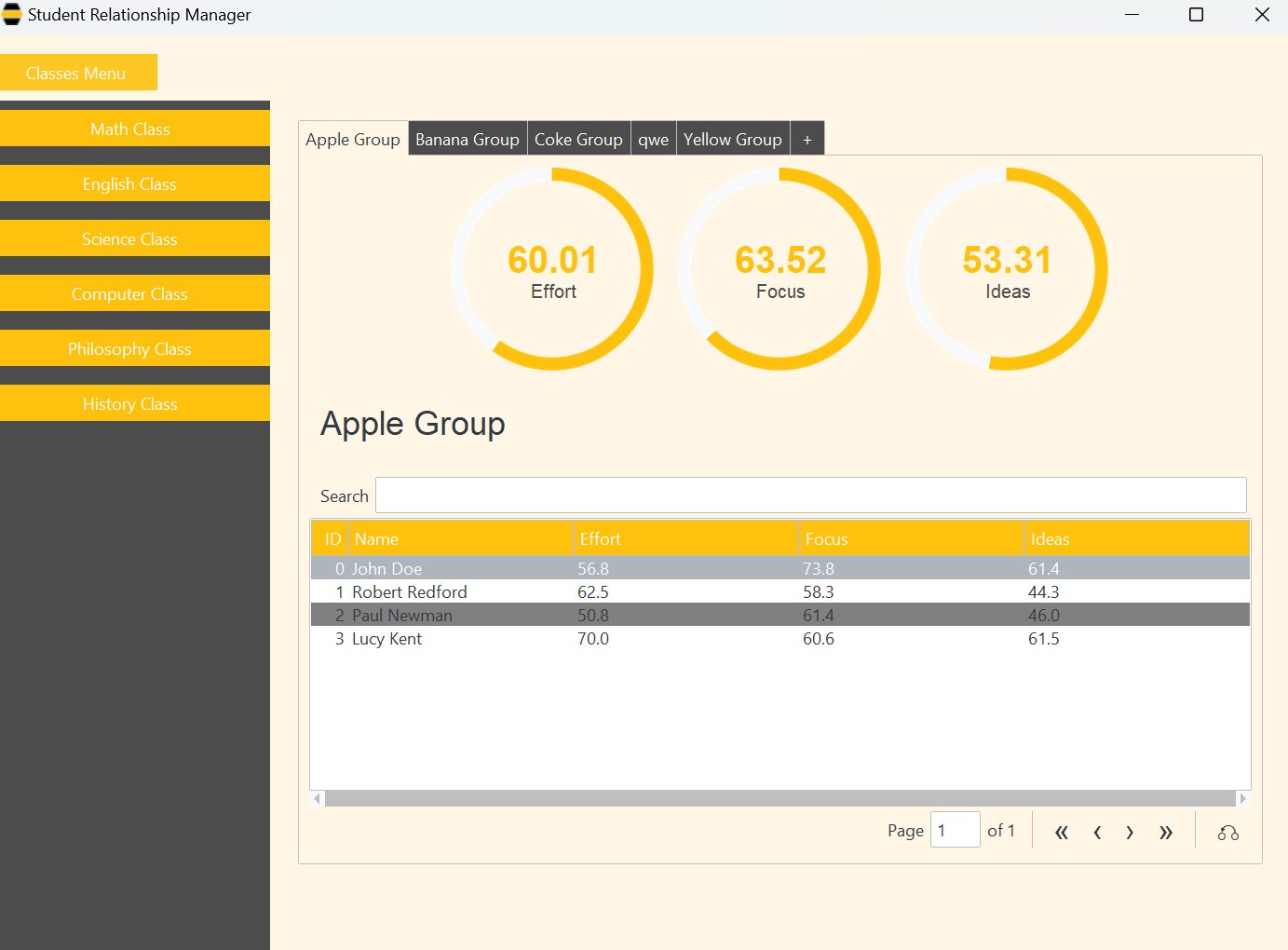Go to the next page arrow
This screenshot has height=950, width=1288.
pos(1130,833)
